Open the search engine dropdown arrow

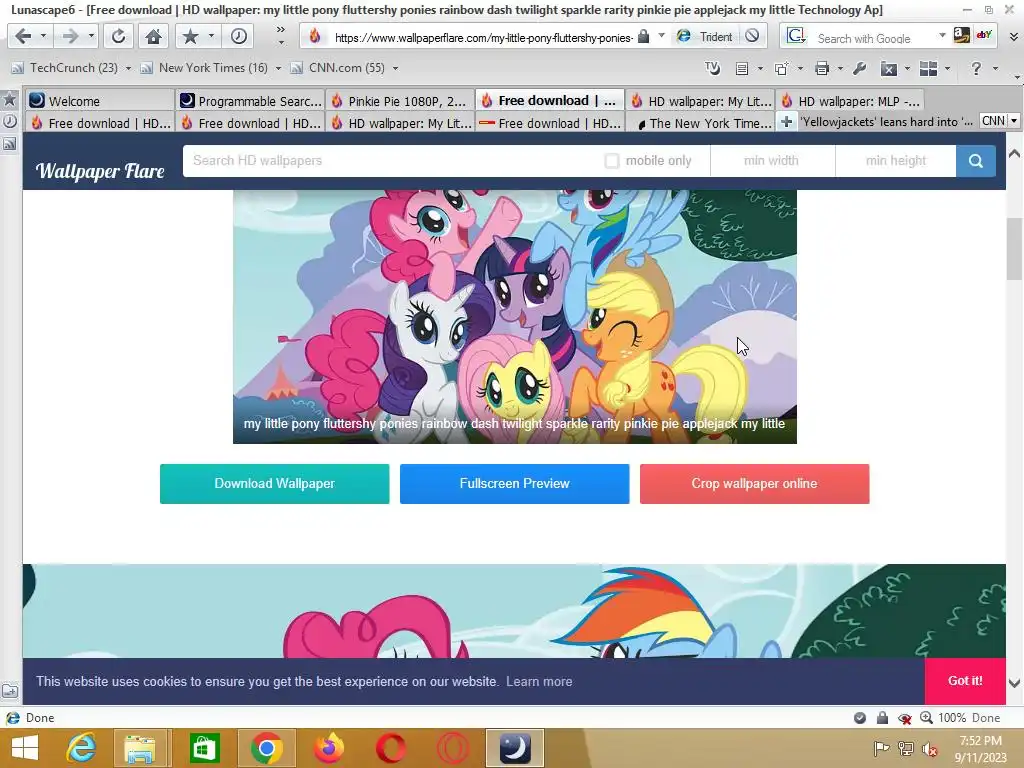[x=942, y=36]
